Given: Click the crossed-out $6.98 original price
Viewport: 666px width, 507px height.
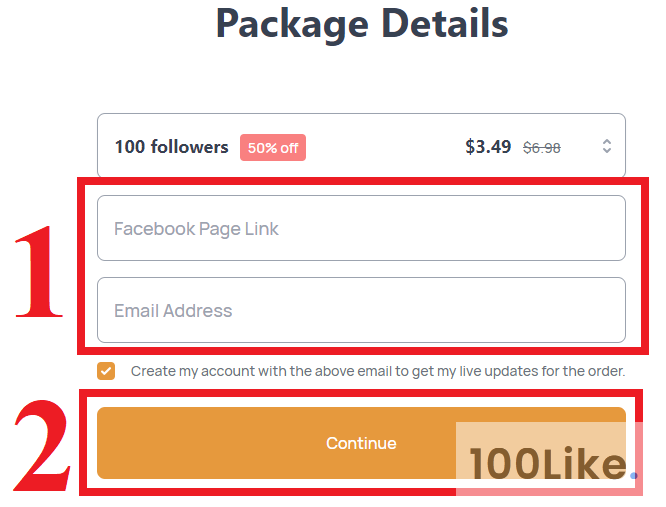Looking at the screenshot, I should [542, 148].
